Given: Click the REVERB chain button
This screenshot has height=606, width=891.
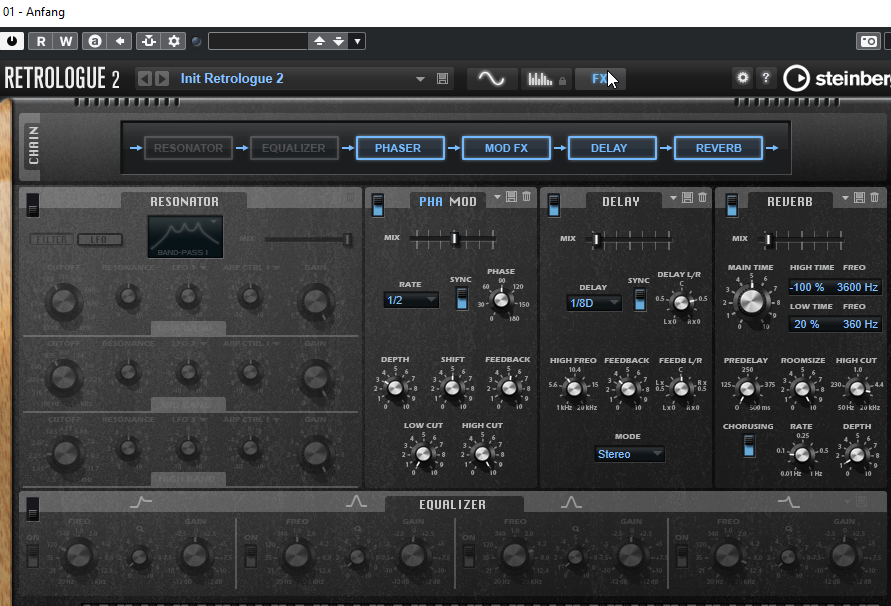Looking at the screenshot, I should [x=718, y=148].
